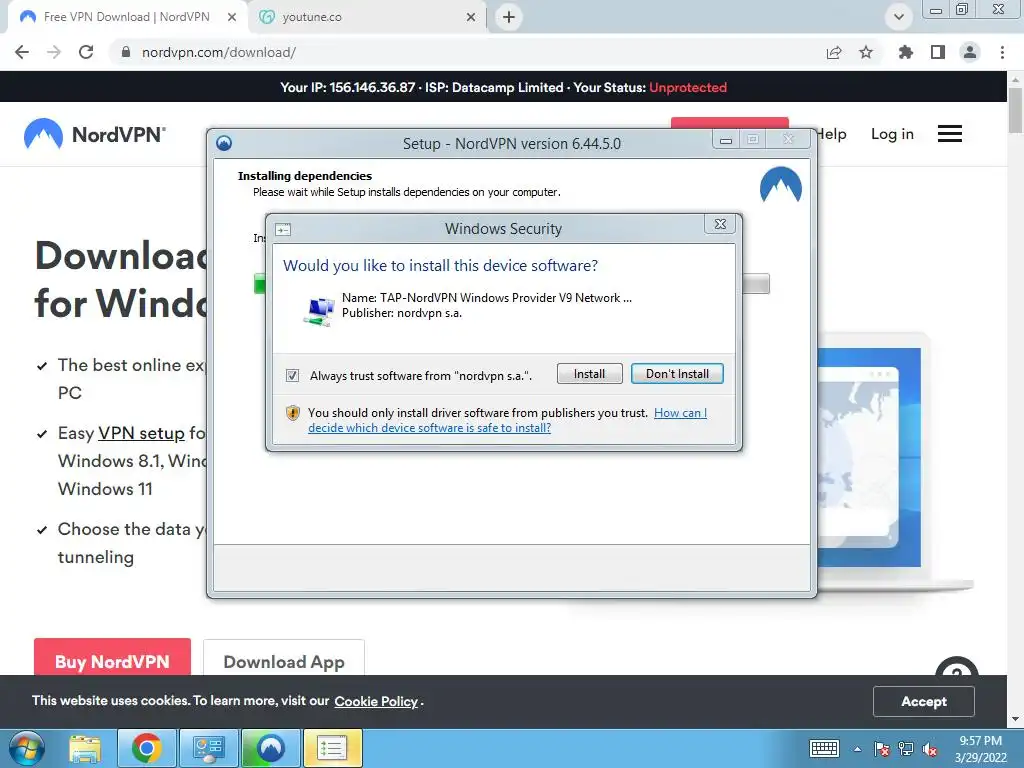1024x768 pixels.
Task: Click the Chrome taskbar icon
Action: click(146, 748)
